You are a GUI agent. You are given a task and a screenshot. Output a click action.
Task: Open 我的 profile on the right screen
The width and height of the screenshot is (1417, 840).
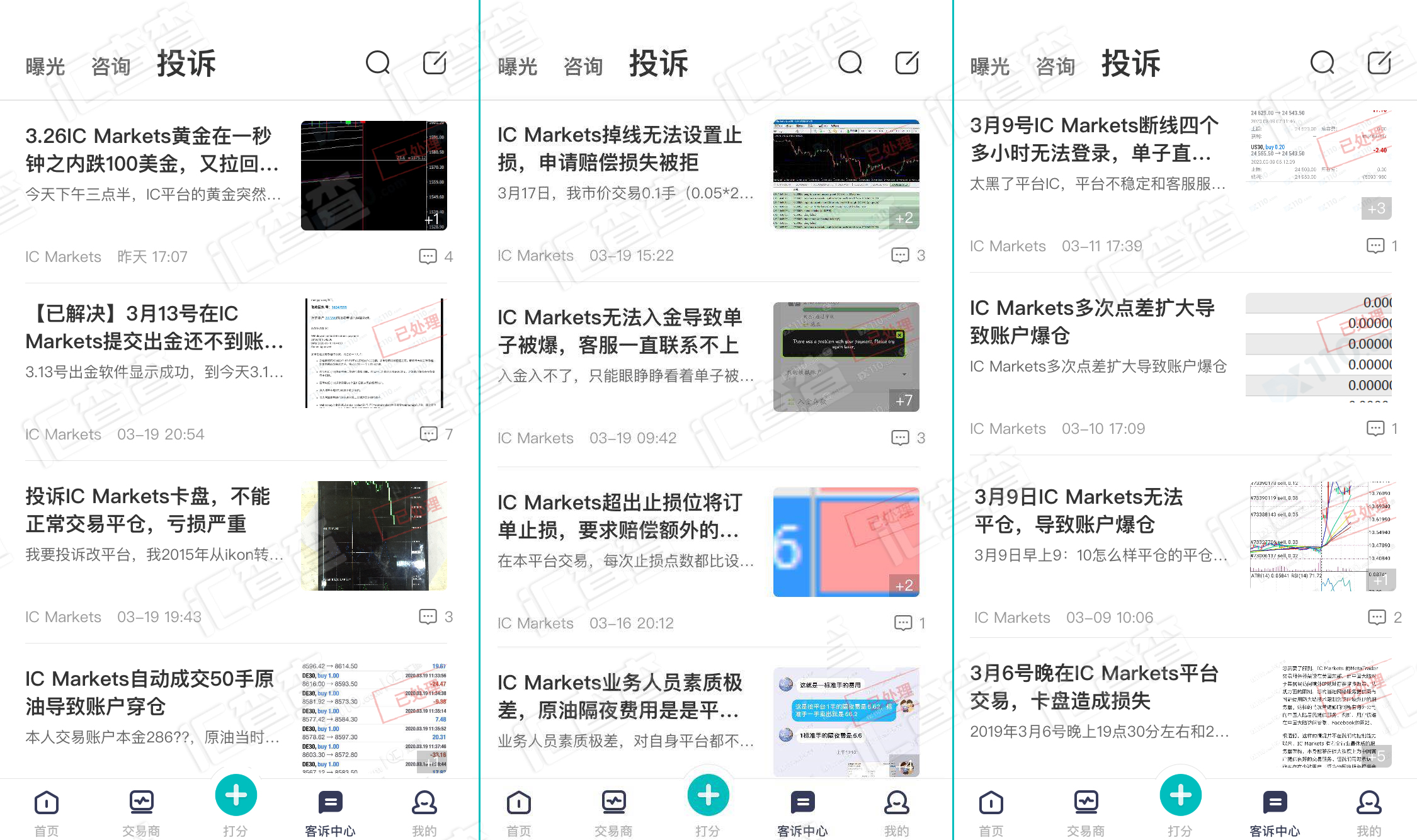tap(1369, 813)
